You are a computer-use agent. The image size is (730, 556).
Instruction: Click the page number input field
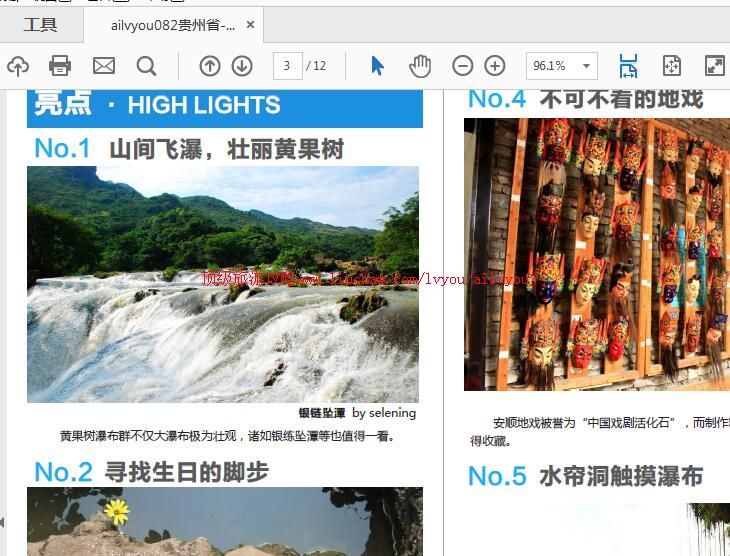tap(287, 66)
